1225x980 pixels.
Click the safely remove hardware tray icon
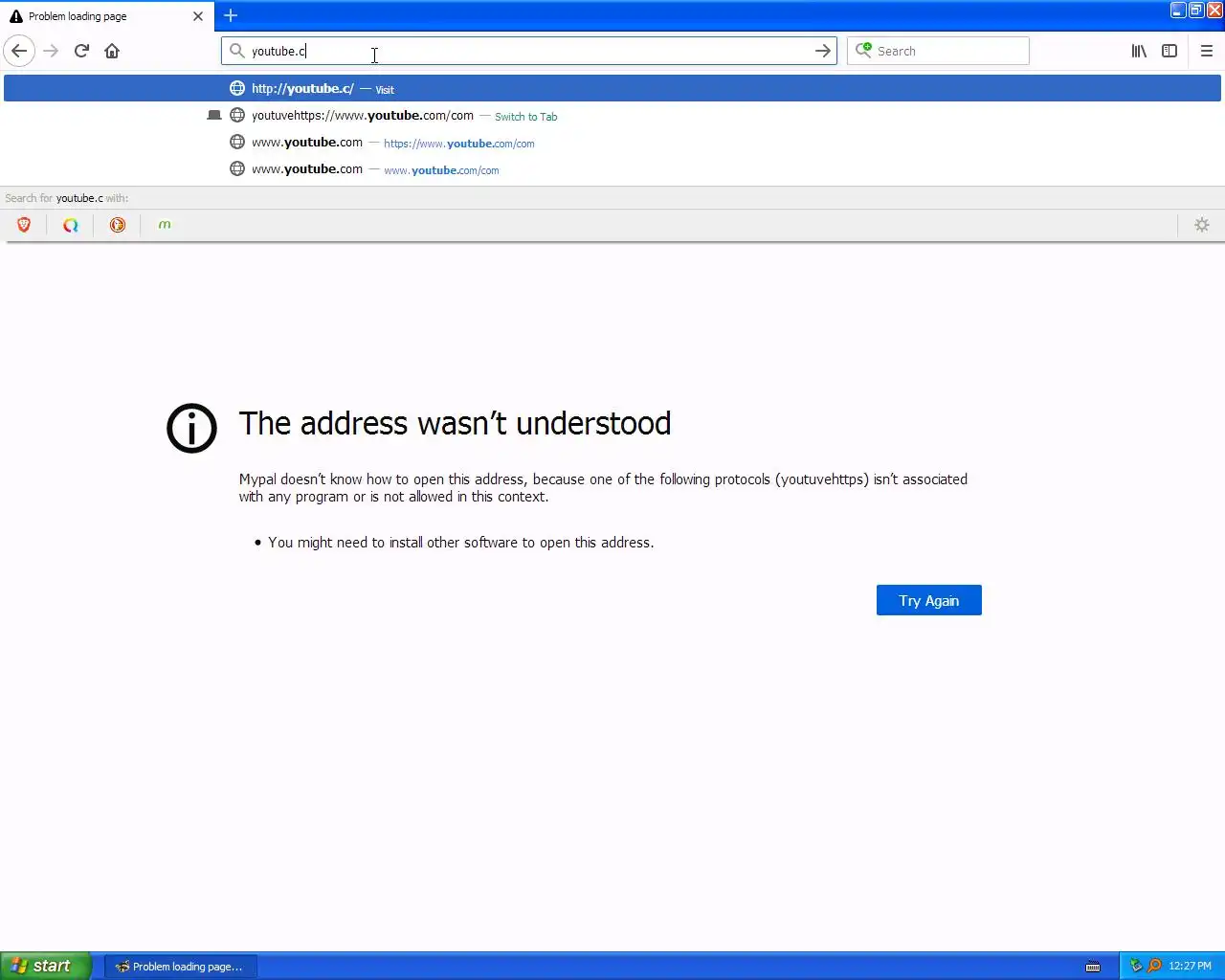[1136, 966]
